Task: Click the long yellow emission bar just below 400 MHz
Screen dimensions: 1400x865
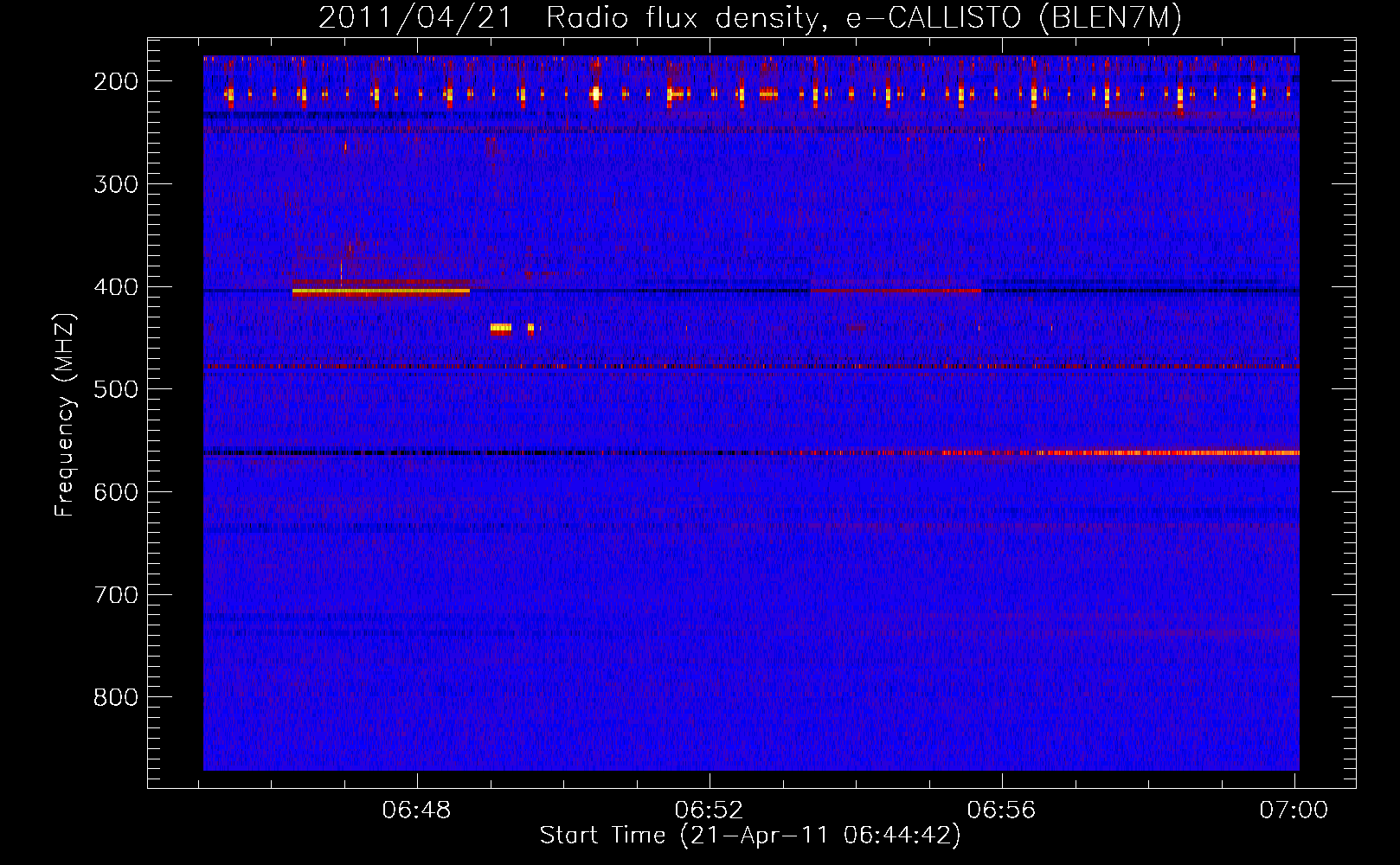Action: coord(381,292)
